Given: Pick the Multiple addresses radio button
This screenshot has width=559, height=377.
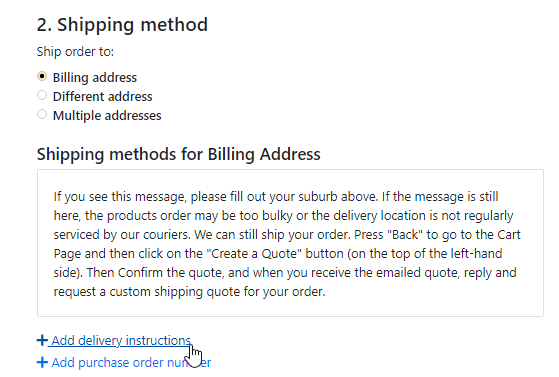Looking at the screenshot, I should point(42,114).
